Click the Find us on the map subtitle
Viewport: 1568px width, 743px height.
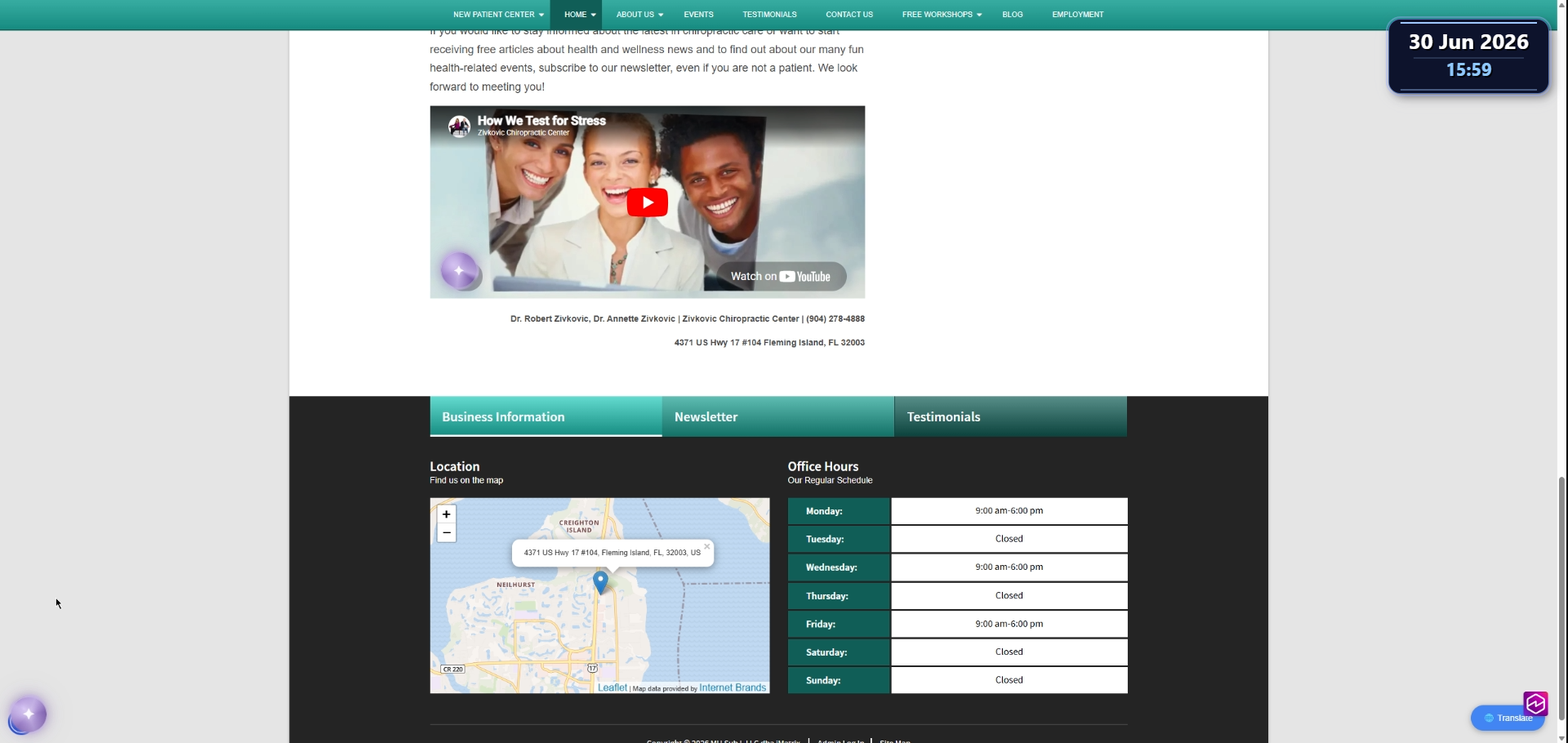(x=466, y=480)
